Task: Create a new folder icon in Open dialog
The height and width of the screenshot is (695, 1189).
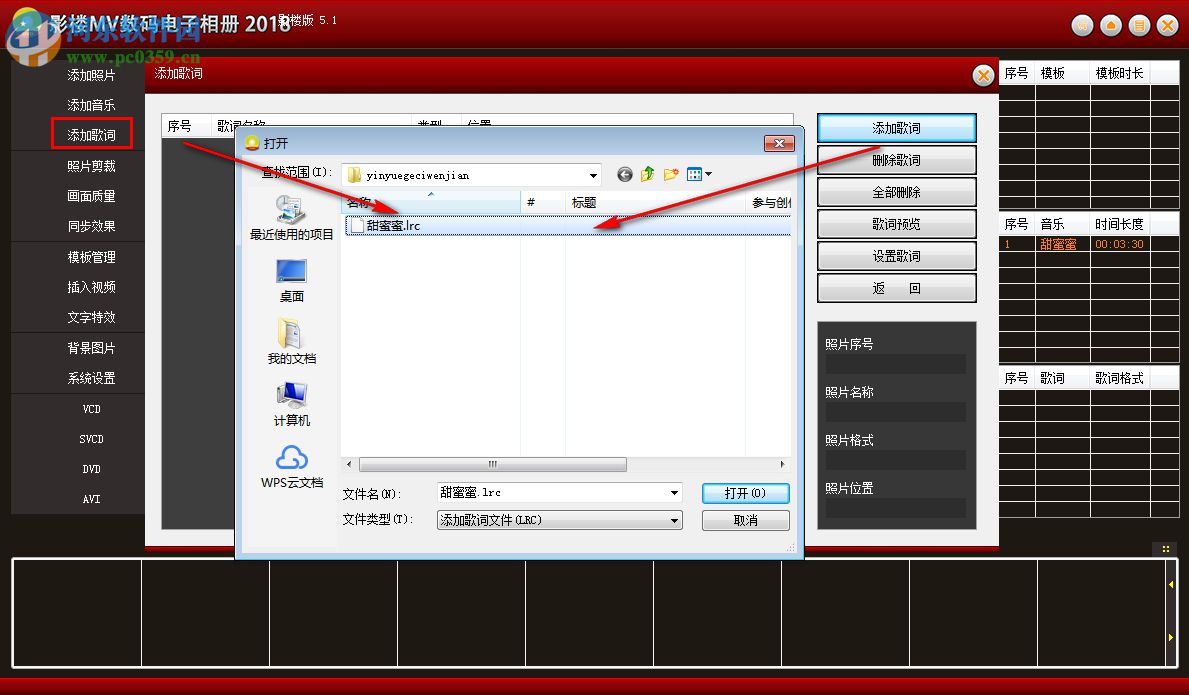Action: pyautogui.click(x=670, y=175)
